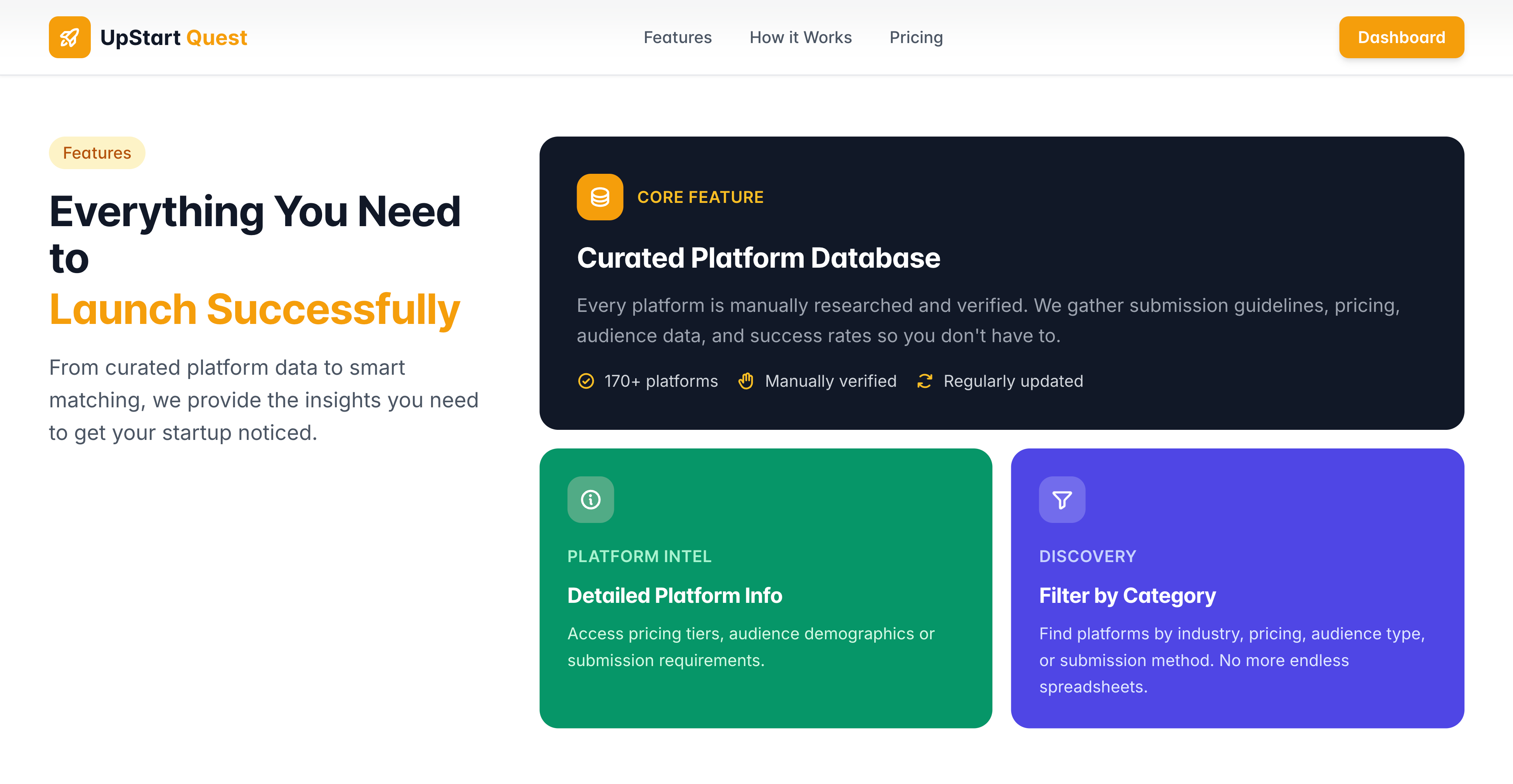Click the Detailed Platform Info title
This screenshot has width=1513, height=784.
coord(674,595)
